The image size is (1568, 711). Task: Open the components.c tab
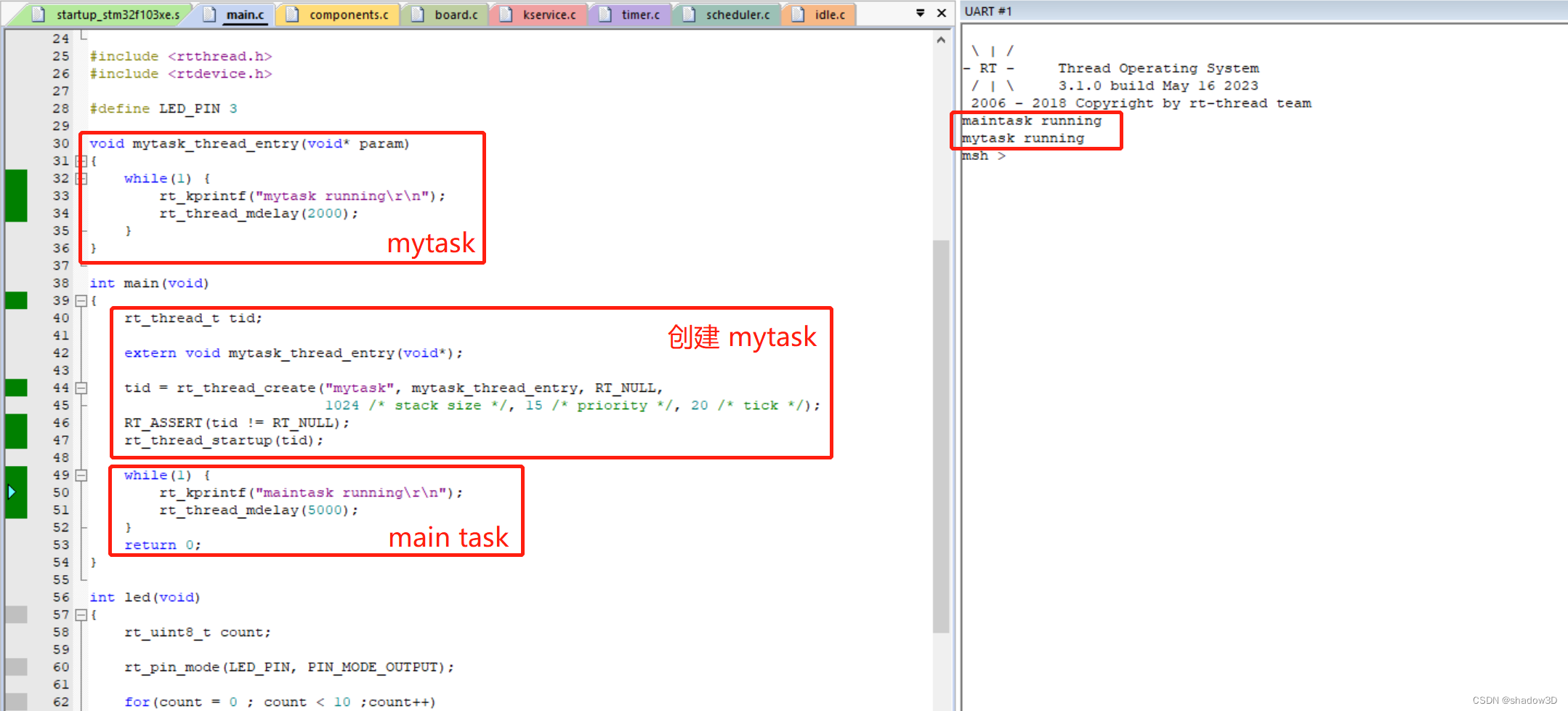[339, 15]
